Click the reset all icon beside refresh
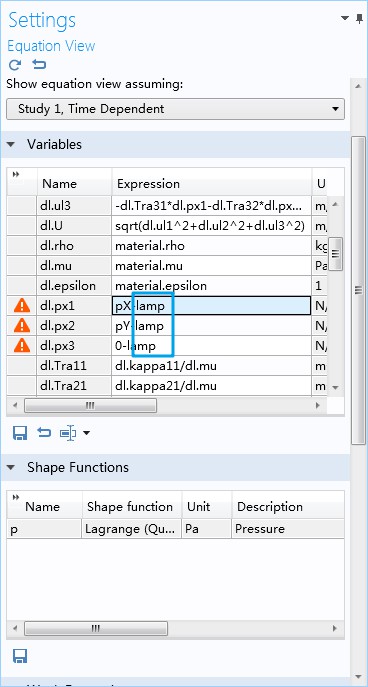The width and height of the screenshot is (368, 687). pos(39,65)
